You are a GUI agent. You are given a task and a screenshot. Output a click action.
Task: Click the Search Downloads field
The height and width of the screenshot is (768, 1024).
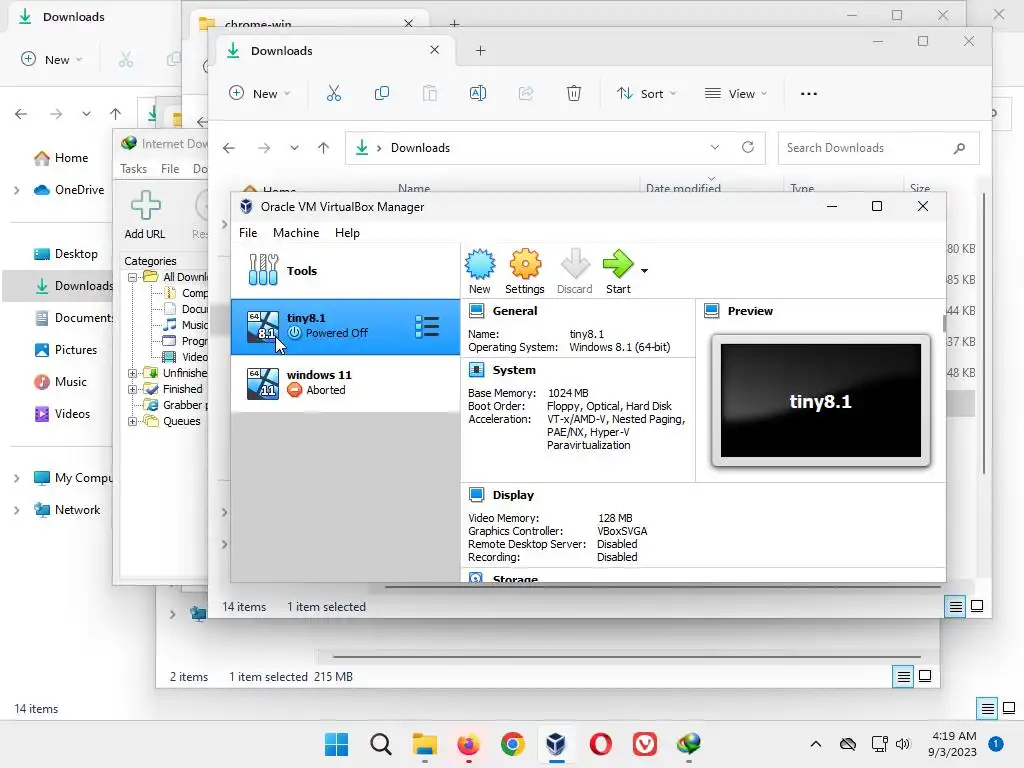click(878, 148)
